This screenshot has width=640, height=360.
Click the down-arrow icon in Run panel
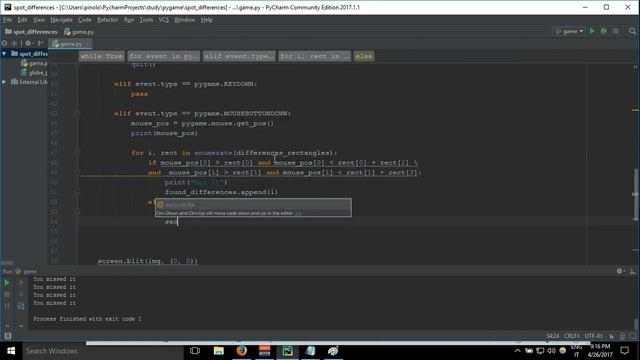coord(21,294)
